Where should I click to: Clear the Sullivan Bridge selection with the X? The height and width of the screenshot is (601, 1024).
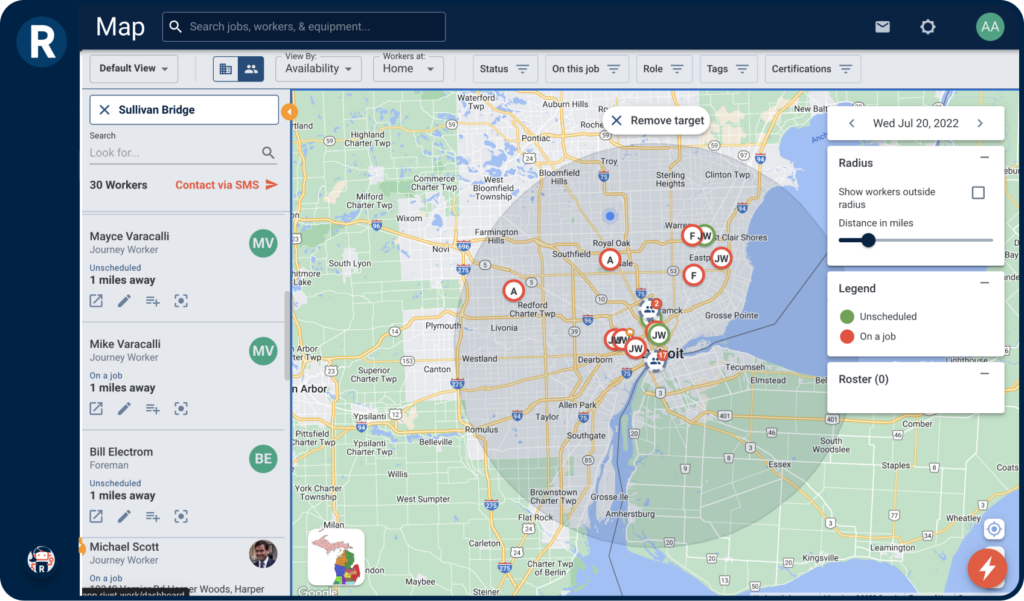point(104,110)
